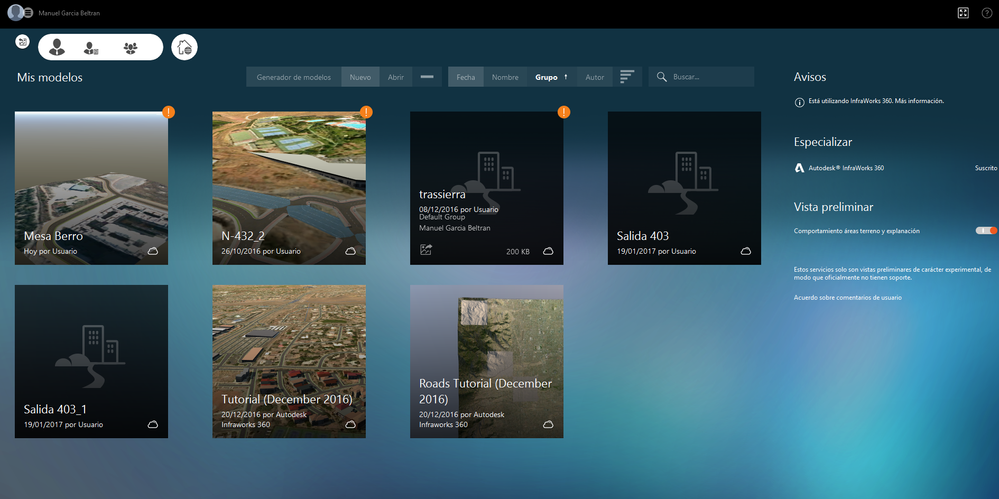Open the Tutorial (December 2016) thumbnail
Screen dimensions: 999x499
tap(289, 361)
